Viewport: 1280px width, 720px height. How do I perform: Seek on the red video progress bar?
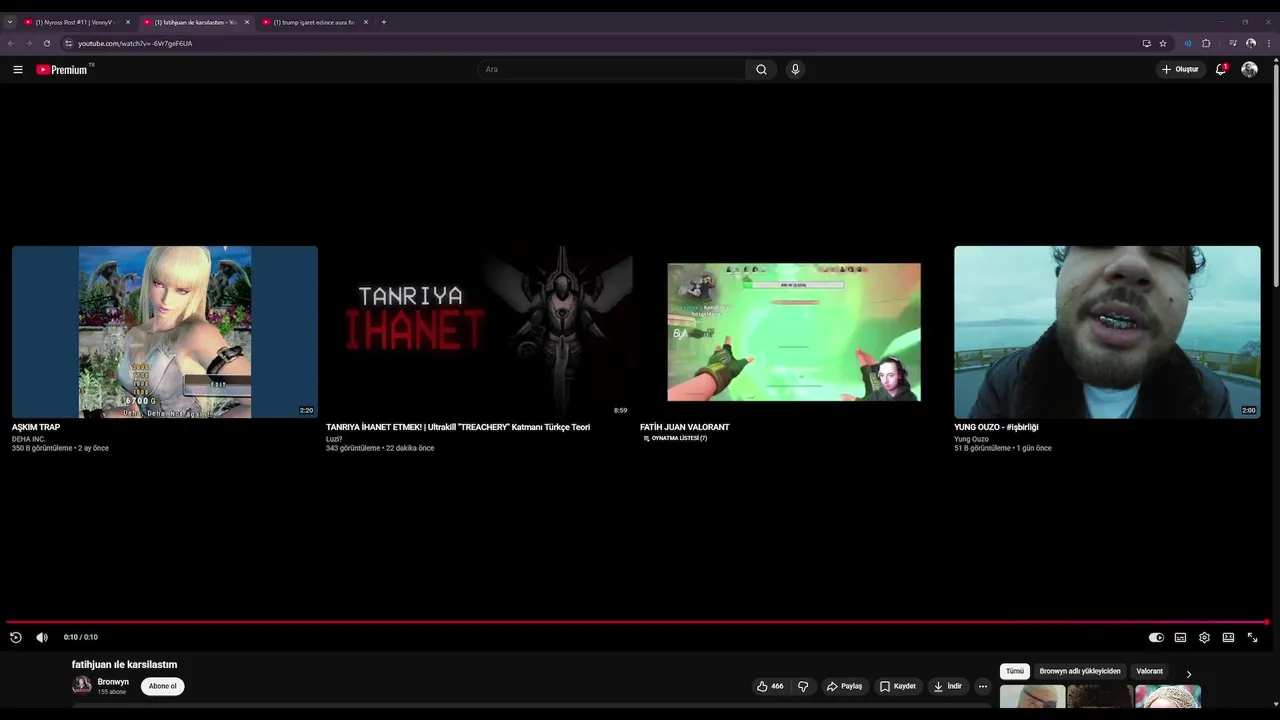(636, 622)
